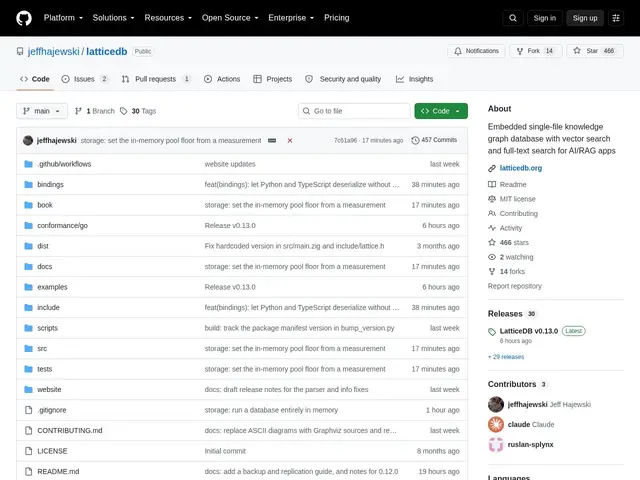
Task: Click the failed status X icon
Action: pyautogui.click(x=290, y=140)
